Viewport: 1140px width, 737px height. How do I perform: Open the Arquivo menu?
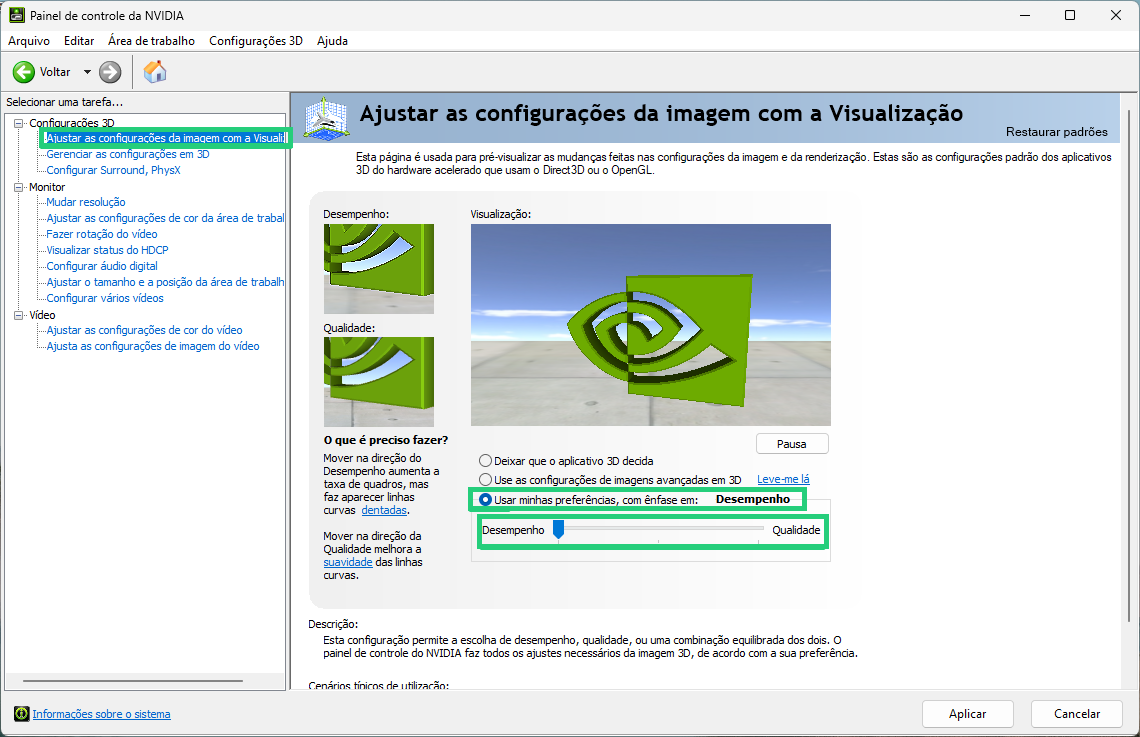coord(29,41)
